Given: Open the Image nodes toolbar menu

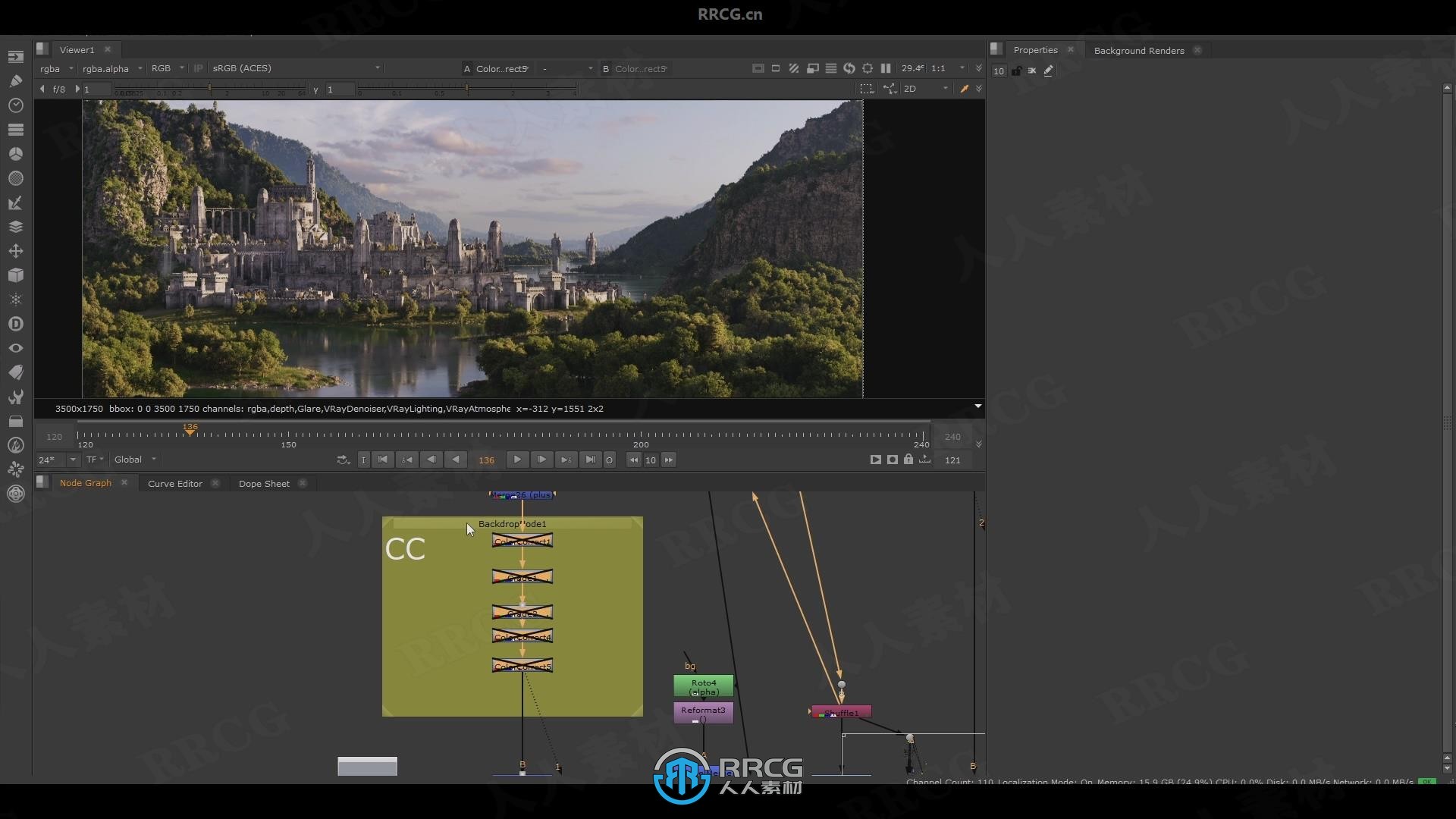Looking at the screenshot, I should (x=15, y=56).
